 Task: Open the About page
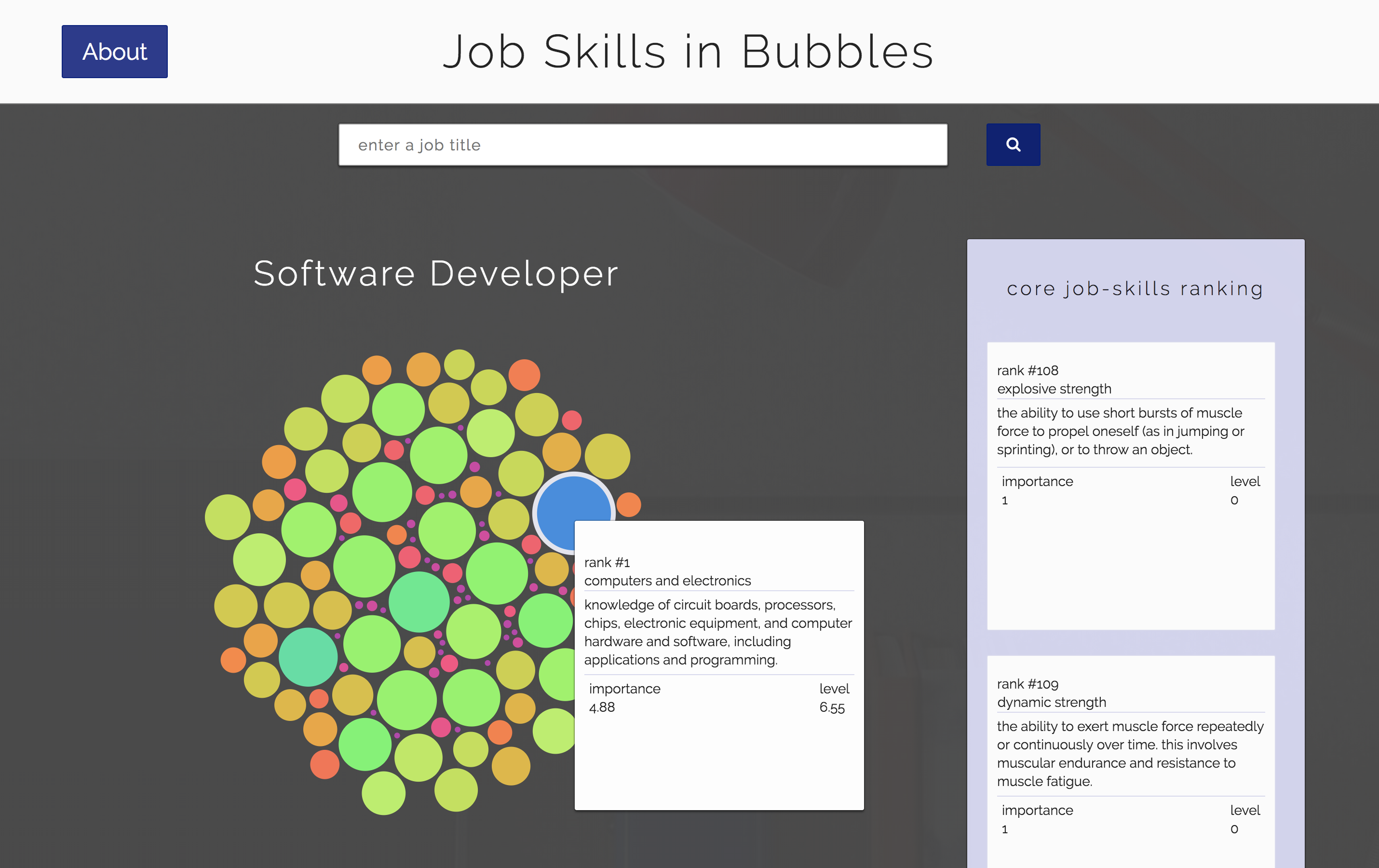pyautogui.click(x=115, y=52)
